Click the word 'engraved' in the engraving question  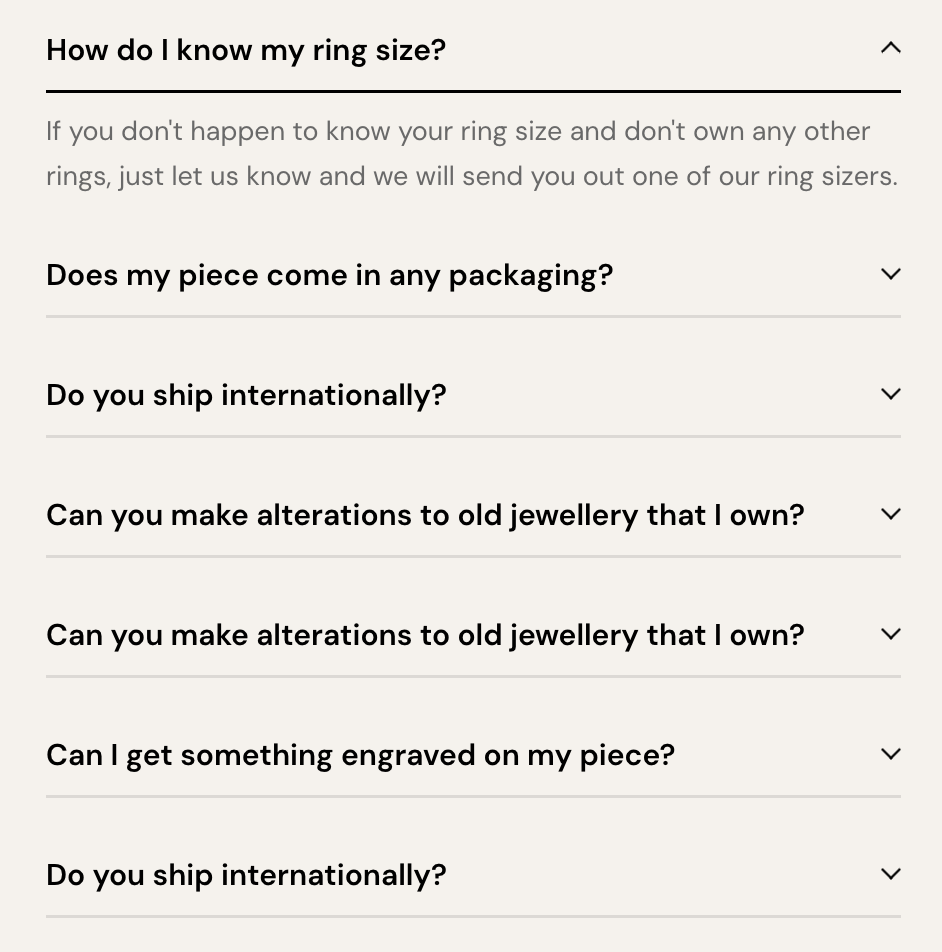pyautogui.click(x=408, y=756)
